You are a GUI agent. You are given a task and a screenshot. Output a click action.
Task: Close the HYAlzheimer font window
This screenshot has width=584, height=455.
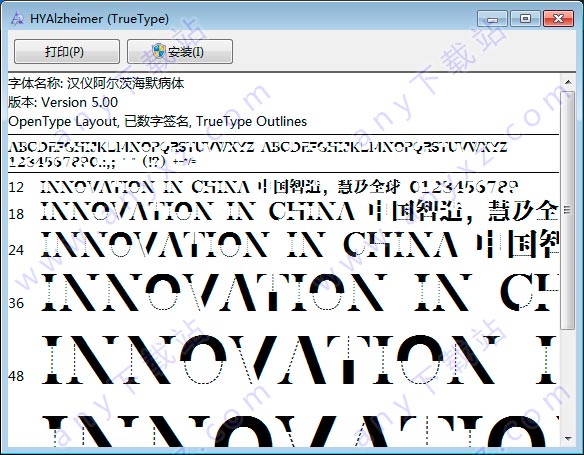[x=558, y=19]
